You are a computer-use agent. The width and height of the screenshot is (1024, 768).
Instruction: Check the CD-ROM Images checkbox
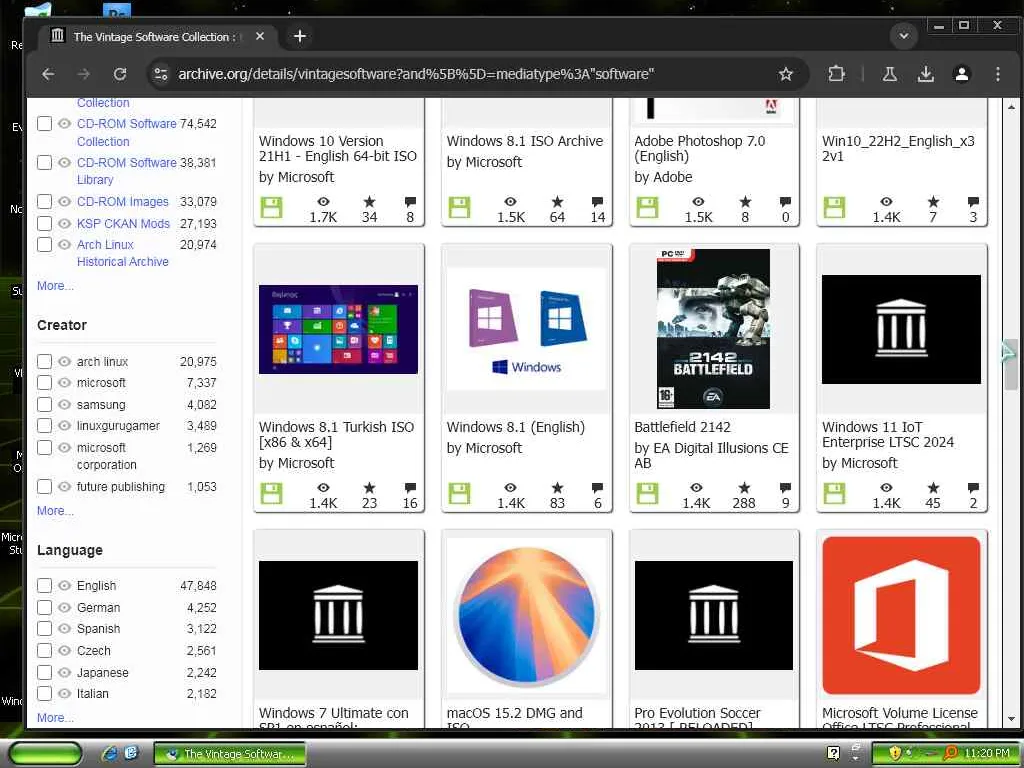click(44, 201)
